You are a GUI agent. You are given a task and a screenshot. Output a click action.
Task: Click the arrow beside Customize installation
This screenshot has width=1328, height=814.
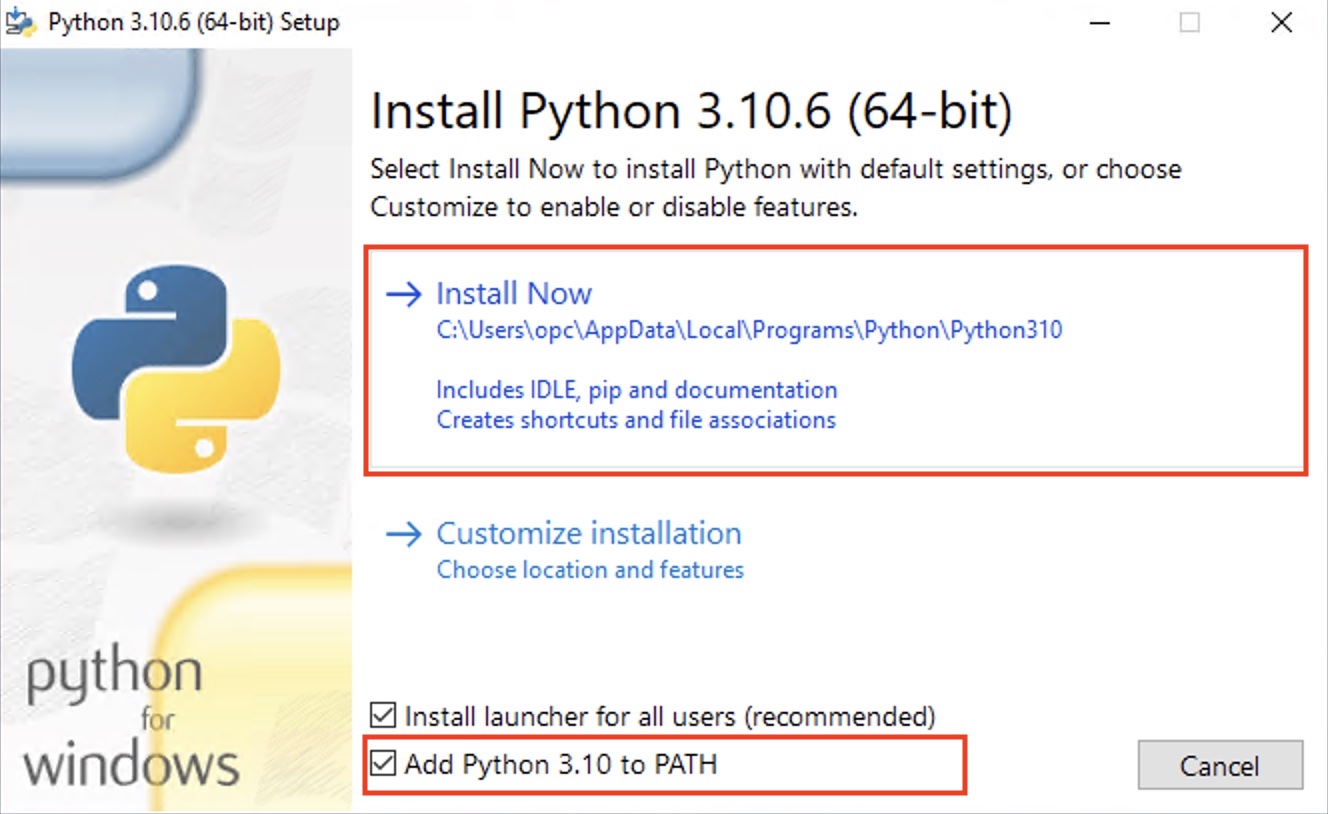405,535
